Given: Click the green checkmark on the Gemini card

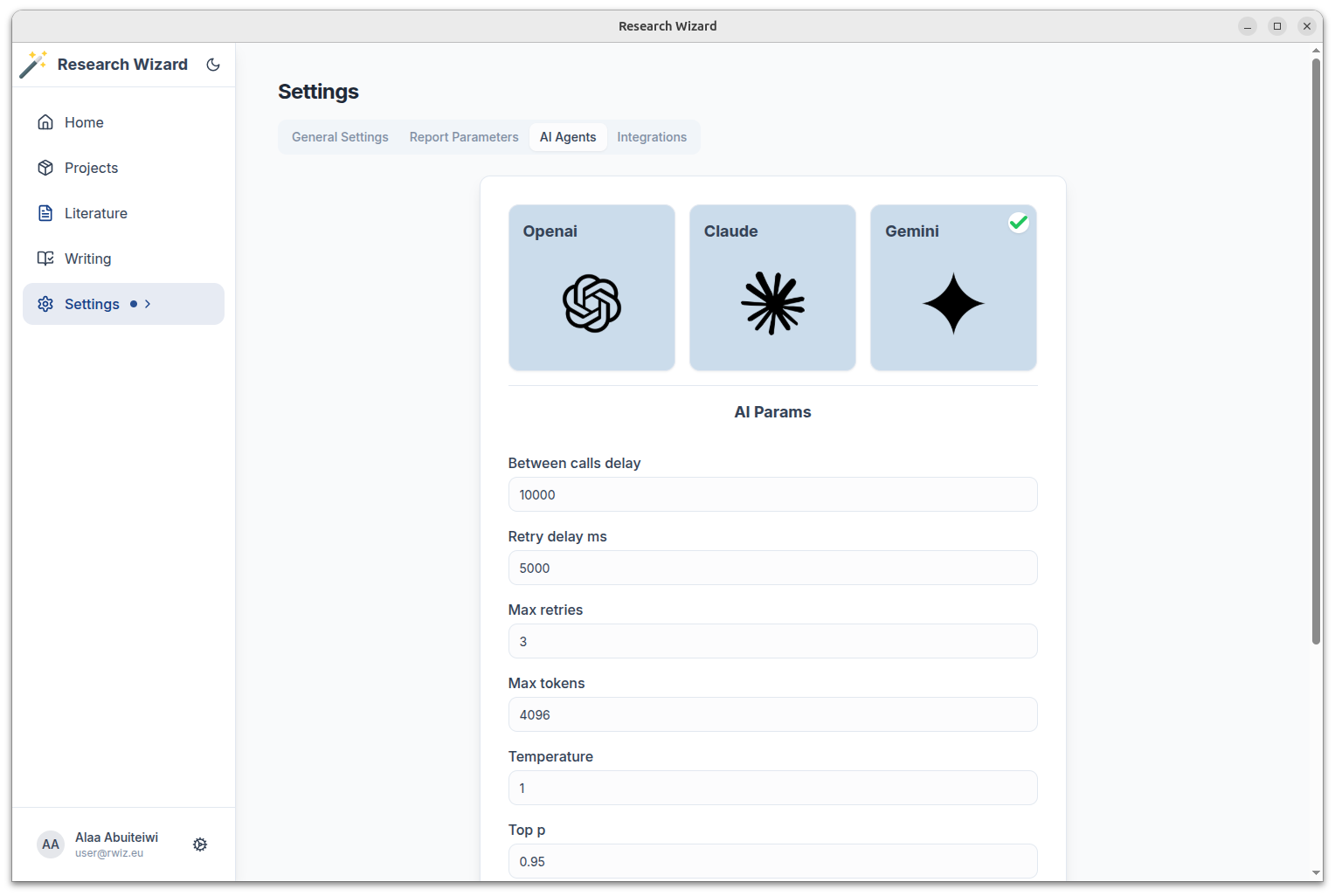Looking at the screenshot, I should coord(1018,223).
